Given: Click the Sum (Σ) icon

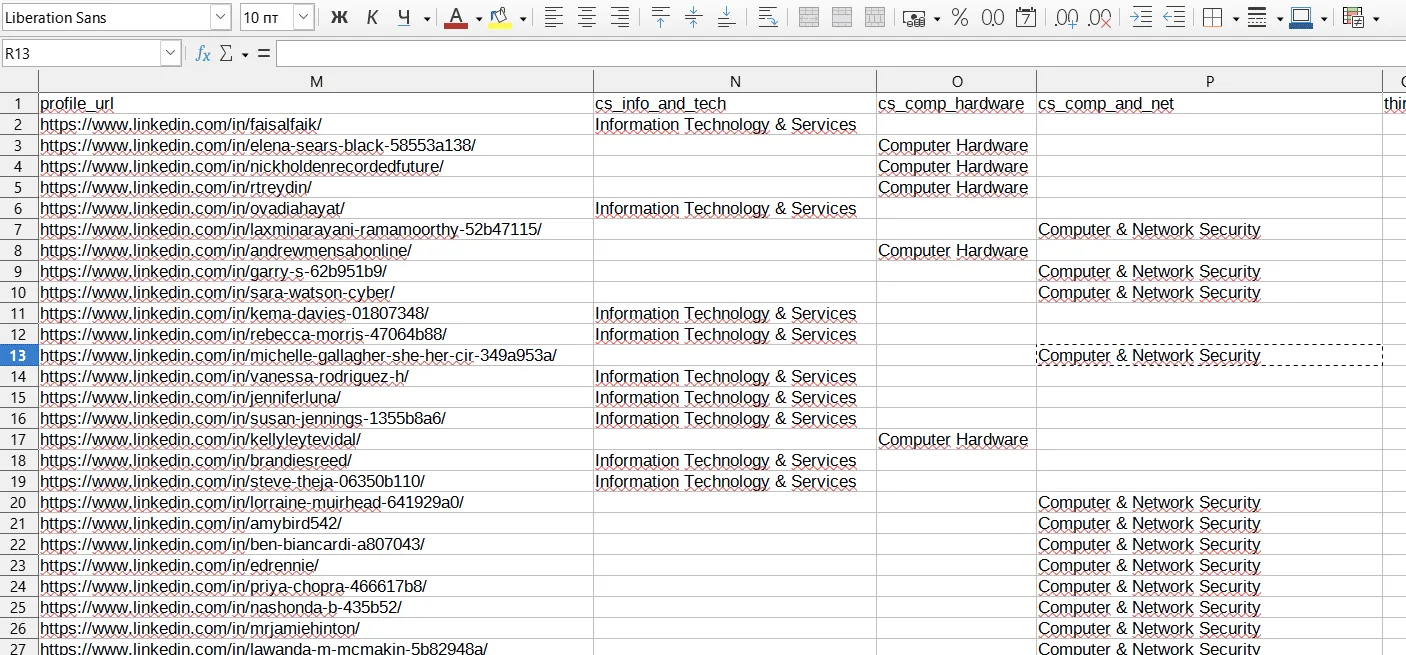Looking at the screenshot, I should coord(227,54).
